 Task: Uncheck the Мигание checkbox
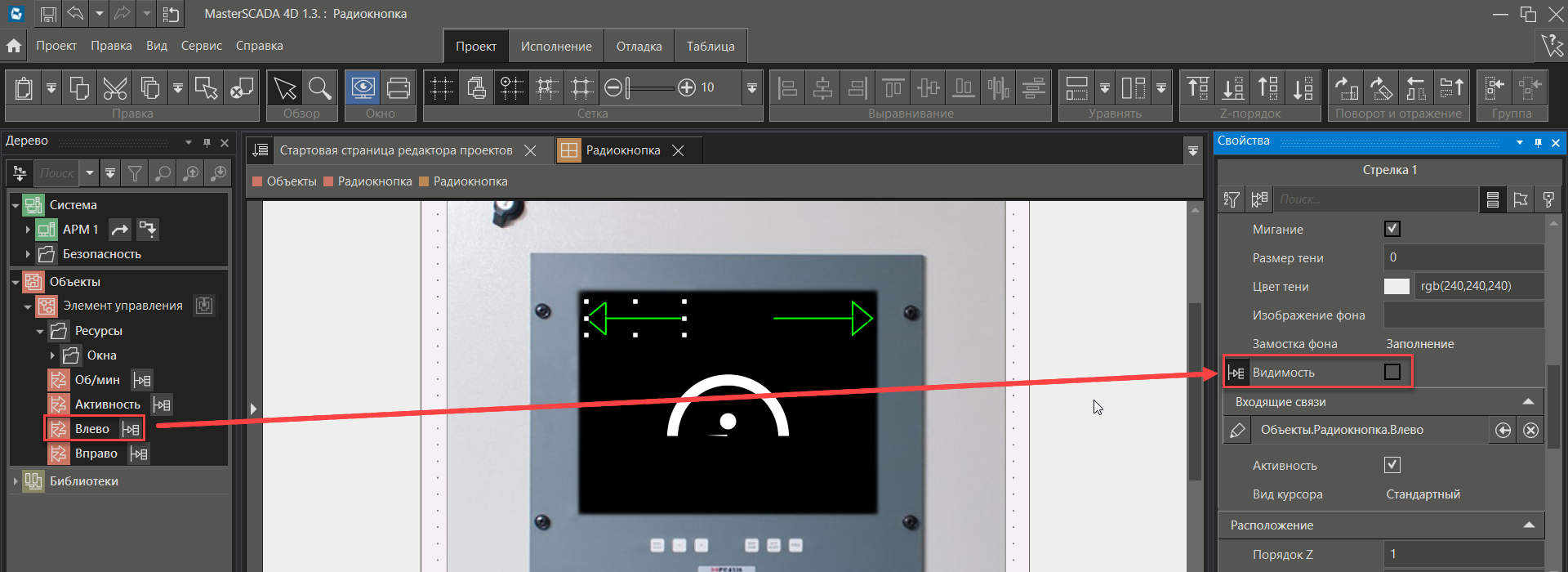[1392, 230]
